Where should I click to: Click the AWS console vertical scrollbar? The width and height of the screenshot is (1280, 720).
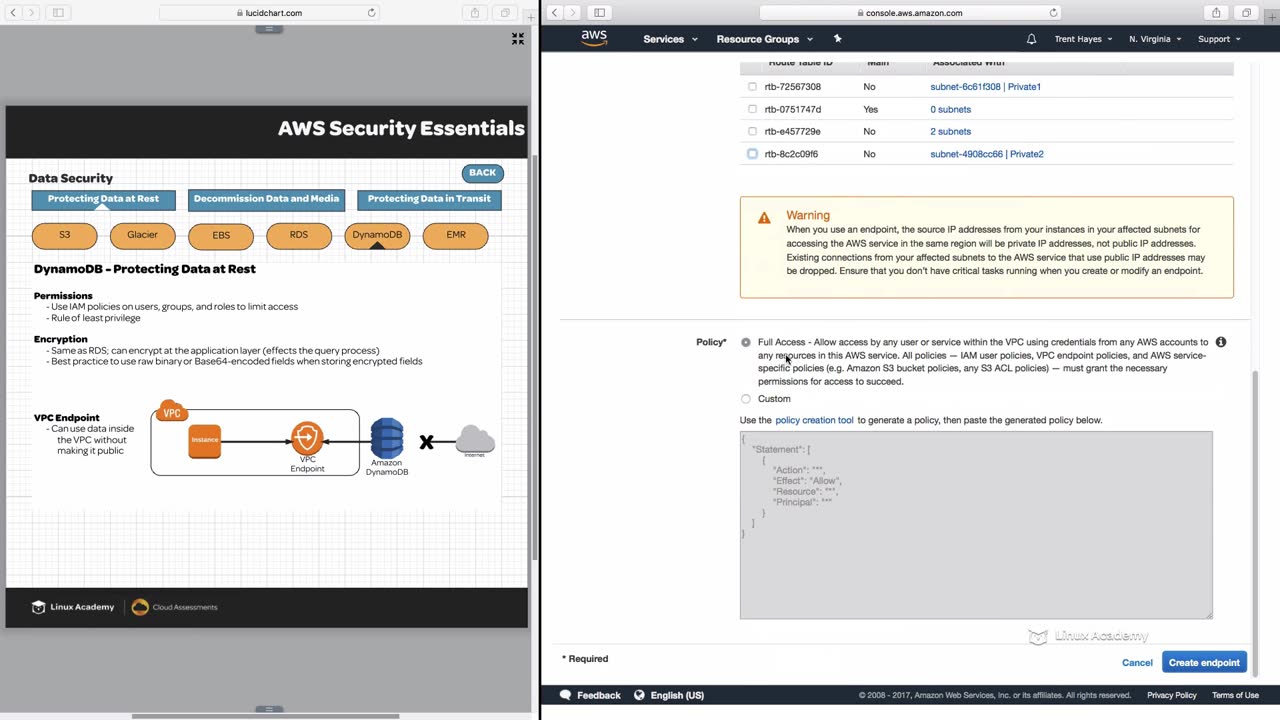click(x=1255, y=522)
